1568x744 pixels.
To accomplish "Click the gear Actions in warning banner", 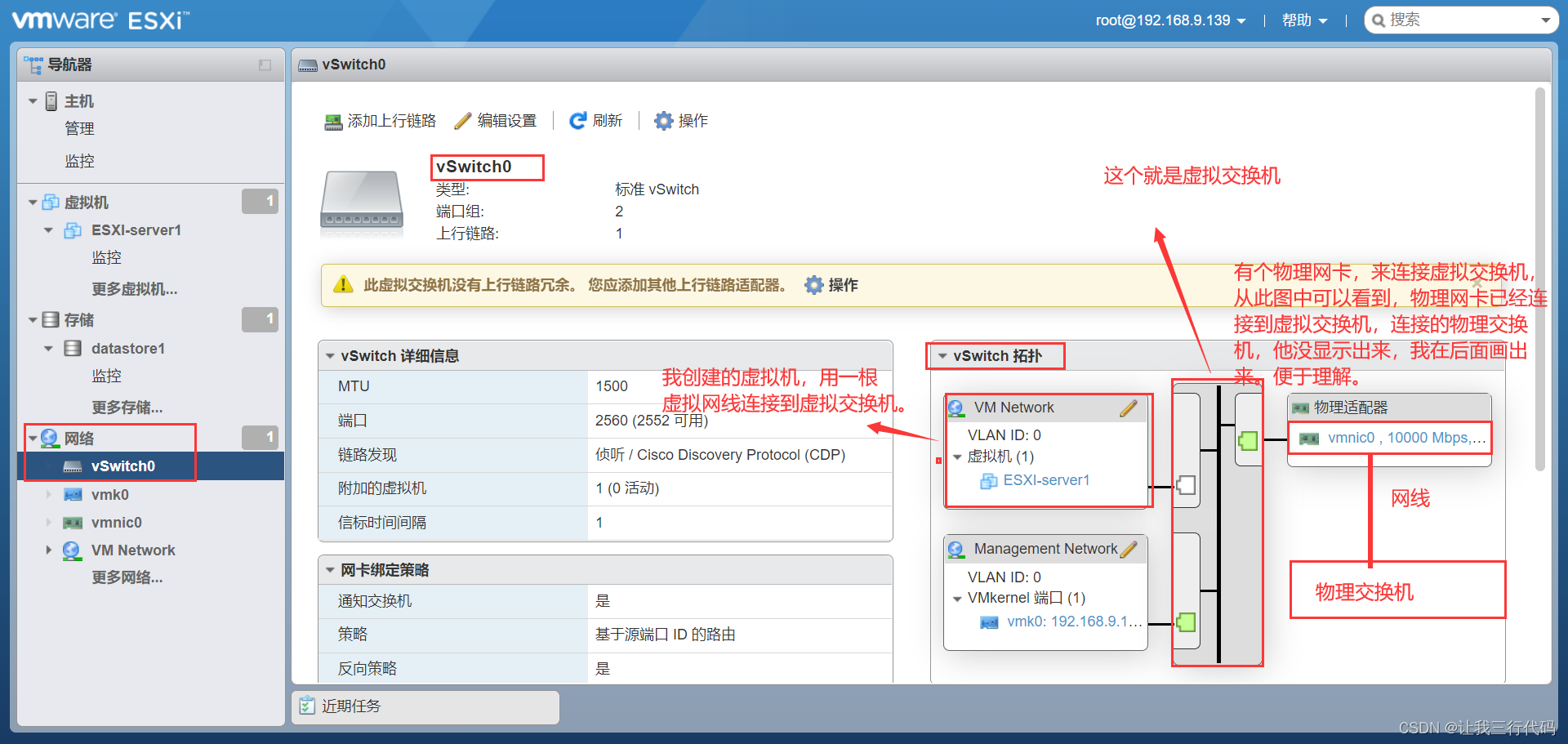I will 814,285.
